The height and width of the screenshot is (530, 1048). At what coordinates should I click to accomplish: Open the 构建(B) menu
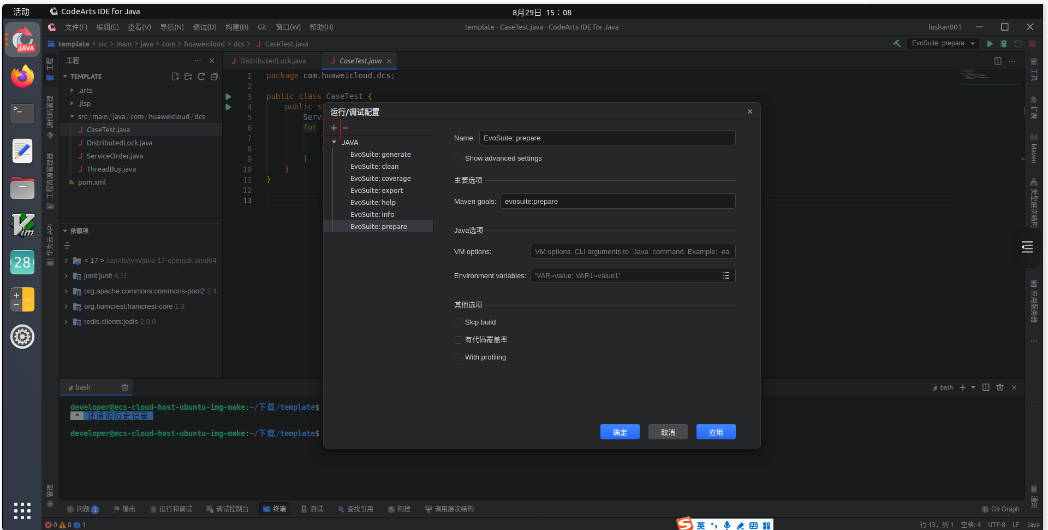click(237, 27)
